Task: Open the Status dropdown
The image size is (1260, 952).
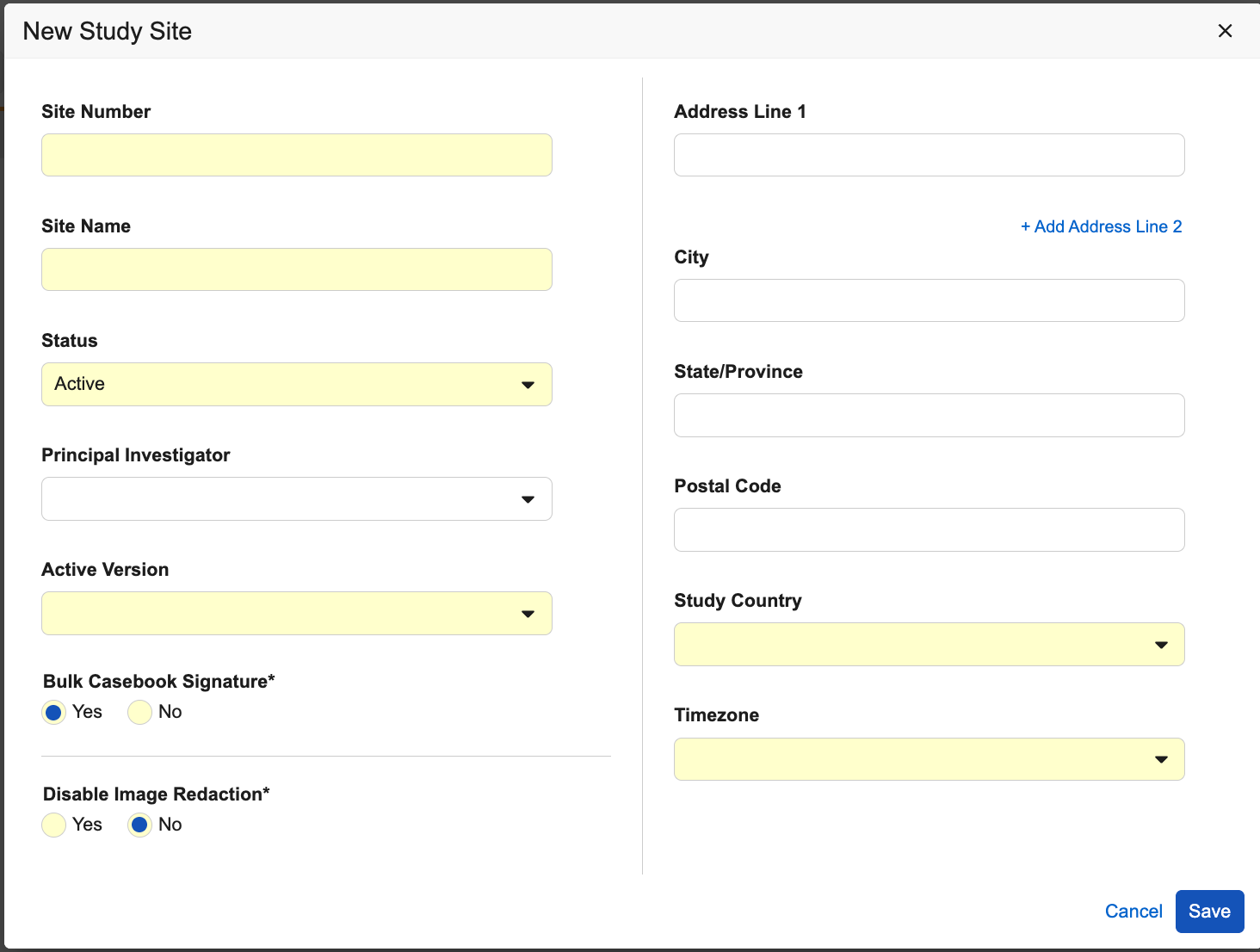Action: (296, 384)
